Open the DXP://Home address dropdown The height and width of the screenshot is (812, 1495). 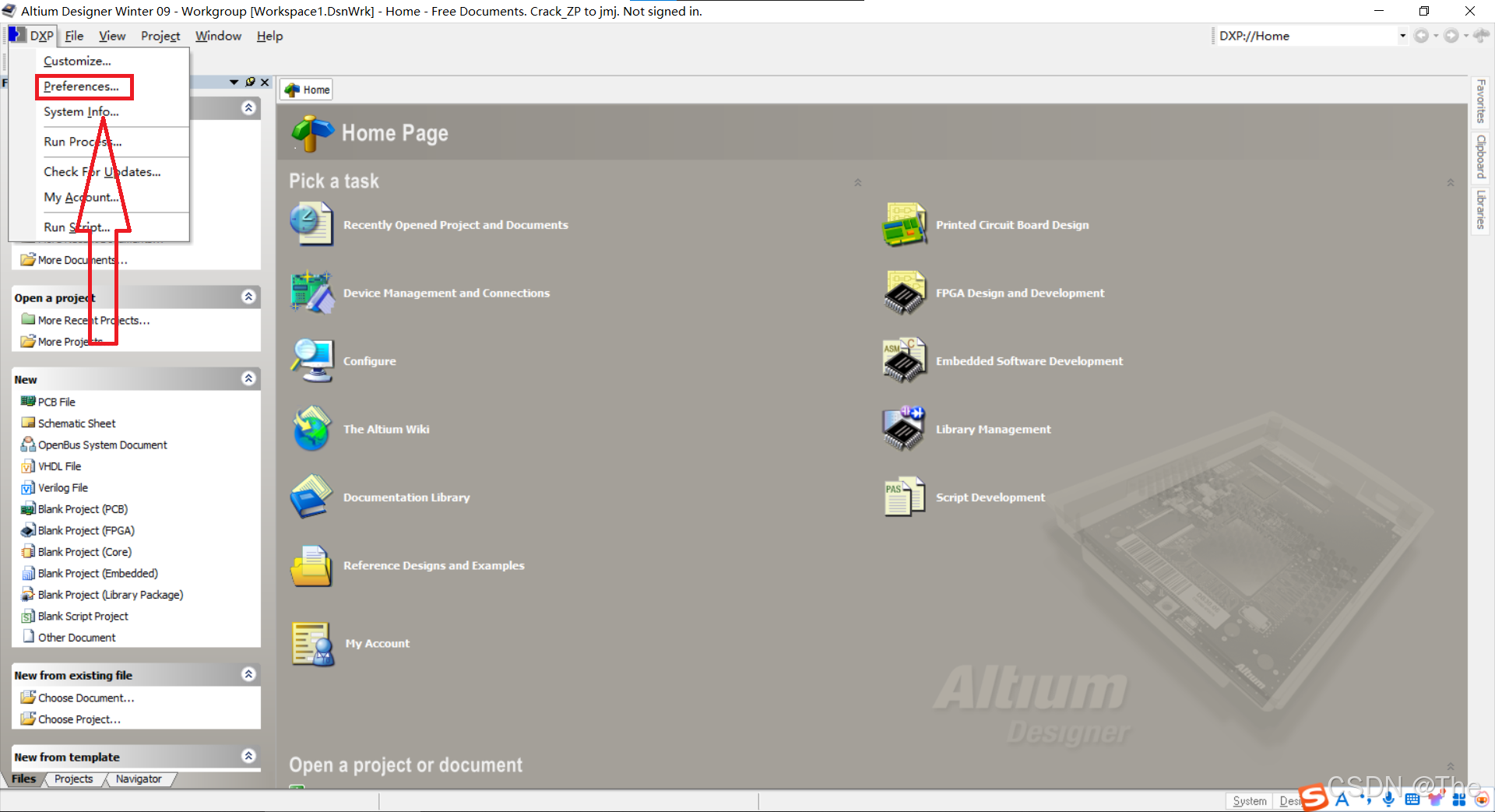tap(1402, 36)
